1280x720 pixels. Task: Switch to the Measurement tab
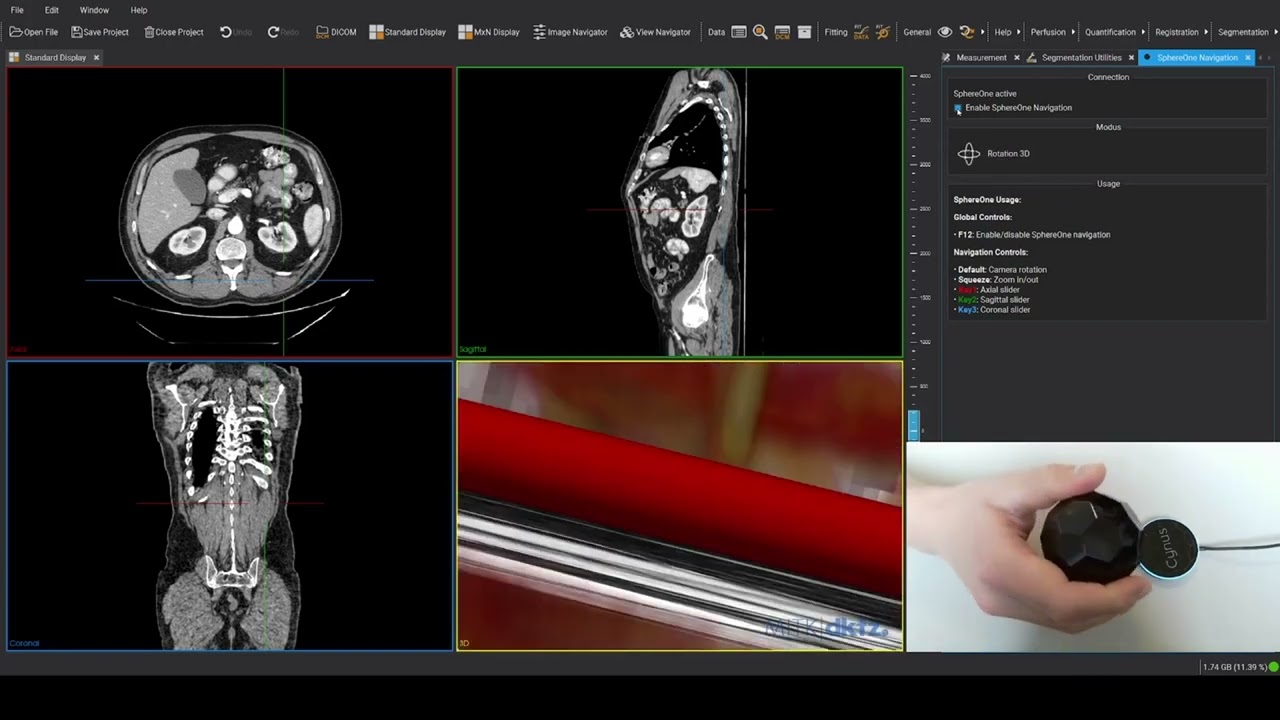(981, 58)
